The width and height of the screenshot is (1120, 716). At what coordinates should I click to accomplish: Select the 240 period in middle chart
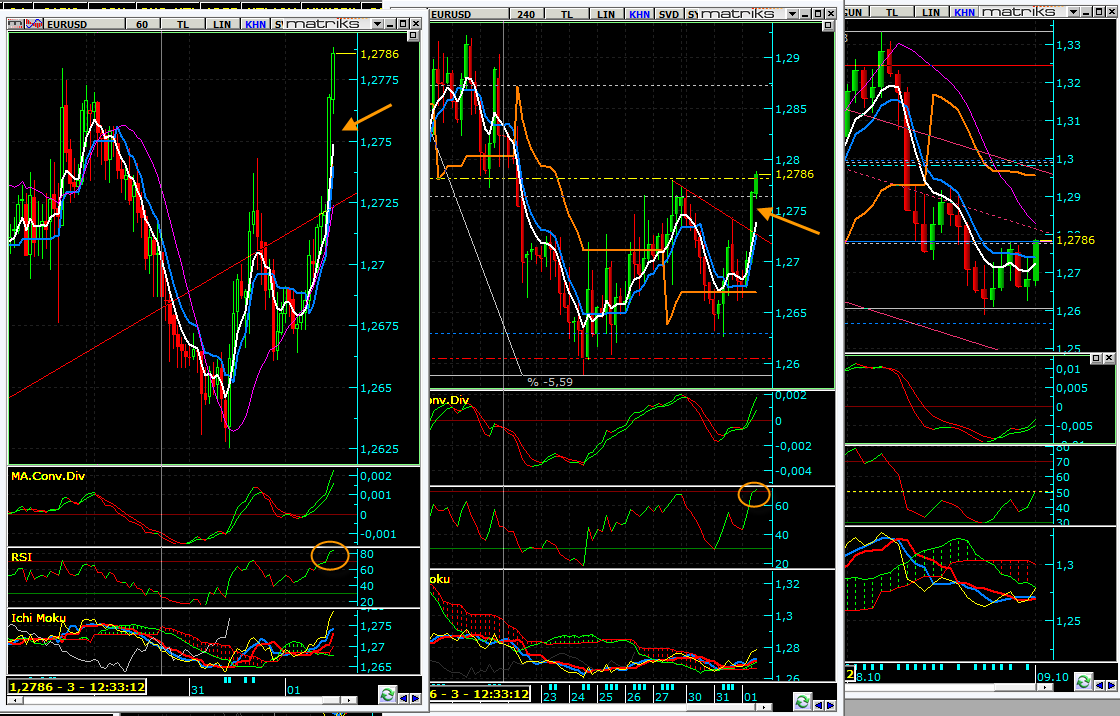coord(527,13)
